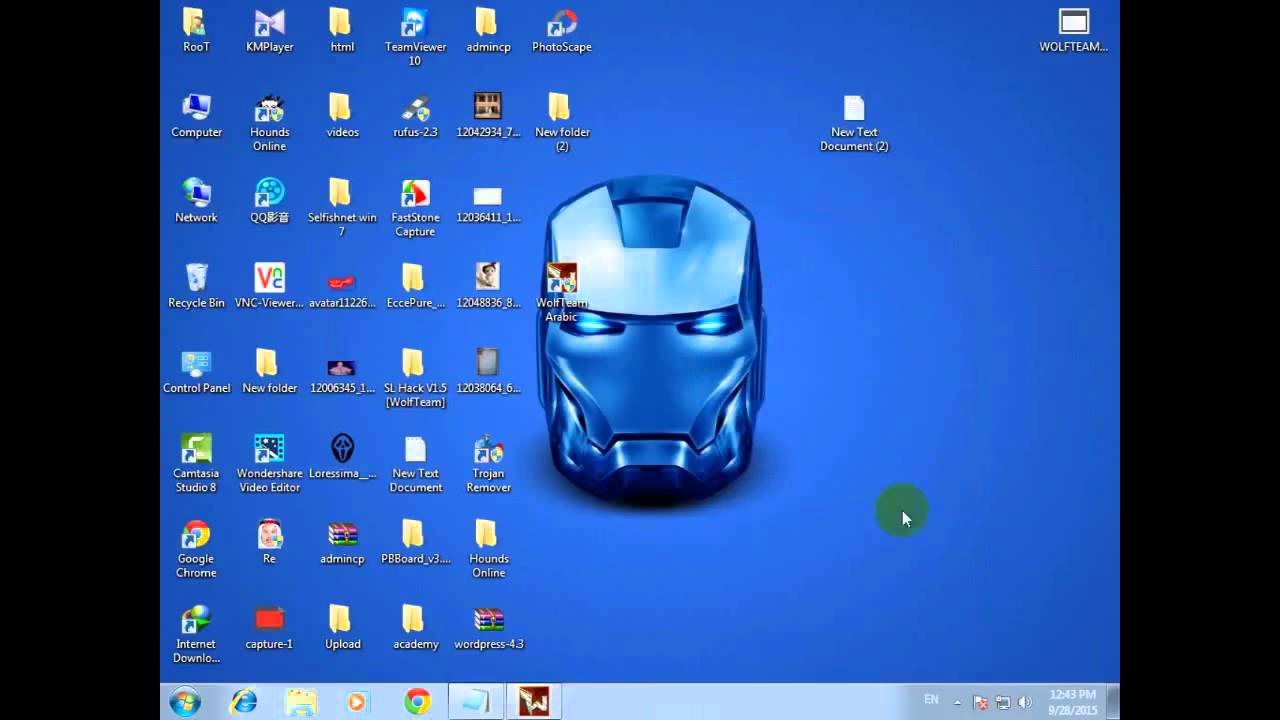Launch Internet Download Manager shortcut
This screenshot has width=1280, height=720.
click(196, 633)
